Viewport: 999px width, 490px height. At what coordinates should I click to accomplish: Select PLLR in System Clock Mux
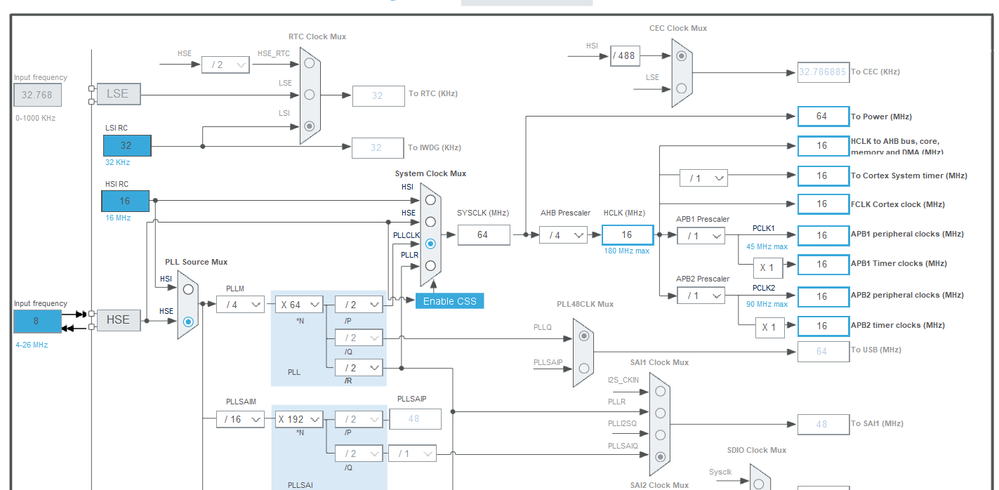pos(431,265)
